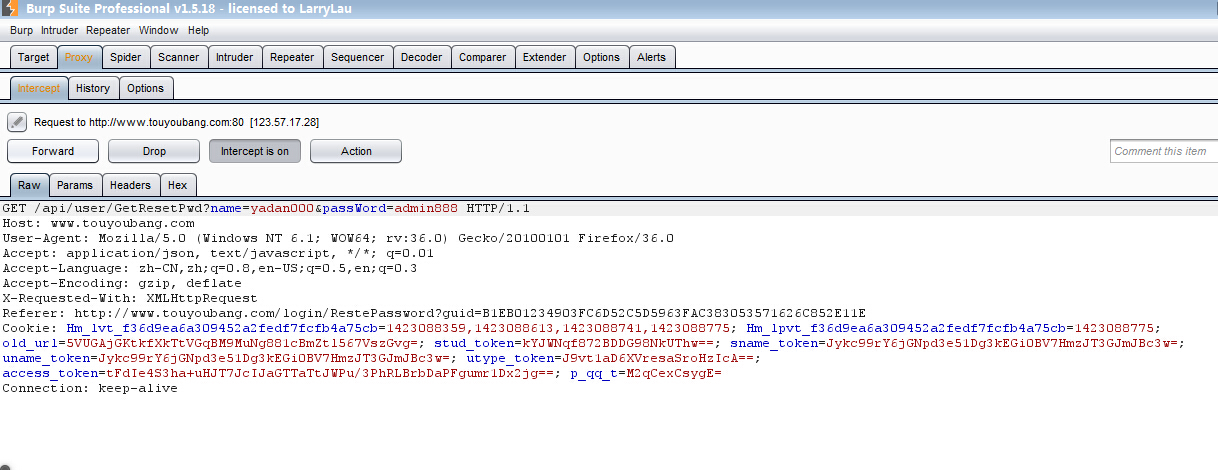
Task: Open the proxy History sub-tab
Action: click(93, 88)
